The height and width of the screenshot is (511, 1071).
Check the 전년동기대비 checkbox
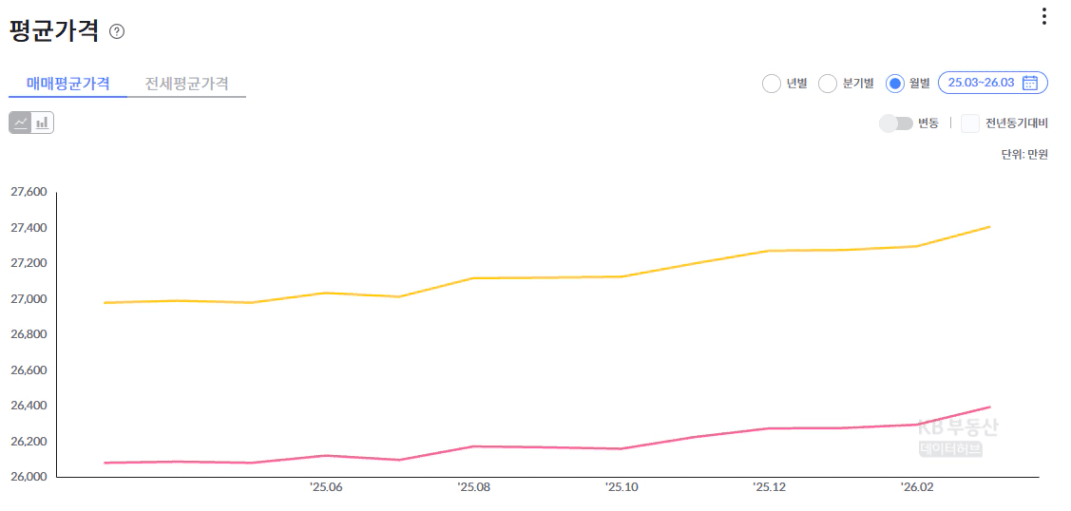click(970, 123)
